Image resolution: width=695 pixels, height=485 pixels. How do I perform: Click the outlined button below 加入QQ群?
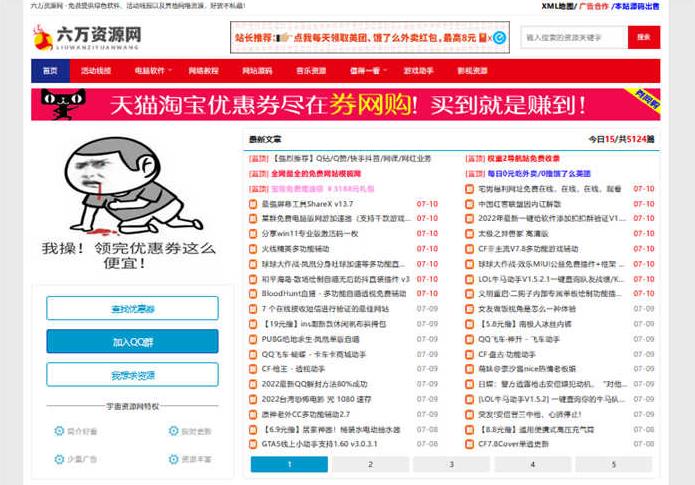(x=132, y=375)
